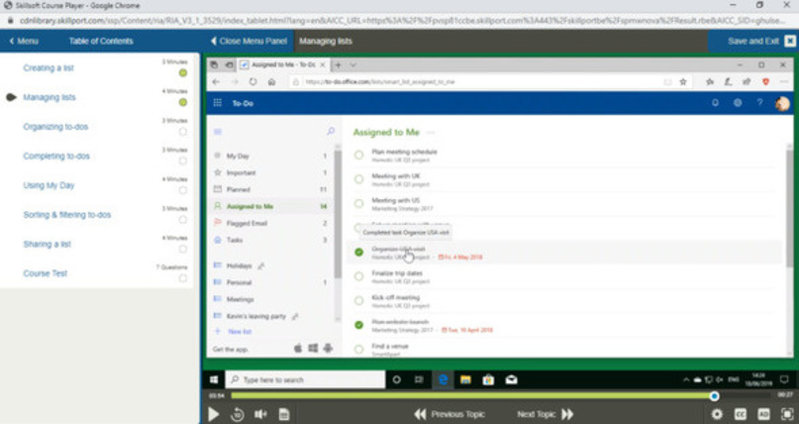The width and height of the screenshot is (799, 424).
Task: Select the Flagged Email list
Action: click(272, 223)
